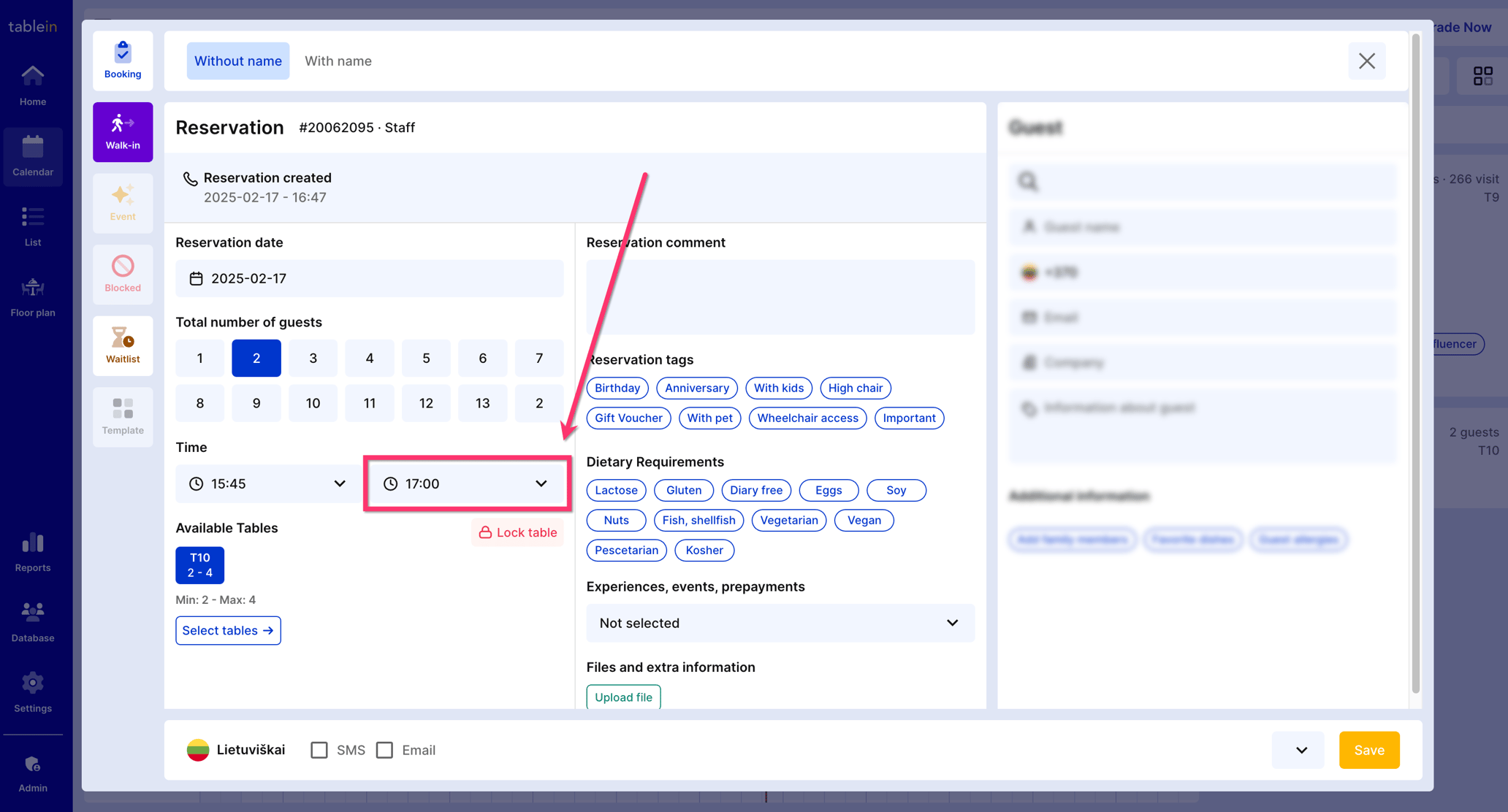This screenshot has height=812, width=1508.
Task: Open the Booking icon in the modal sidebar
Action: 123,60
